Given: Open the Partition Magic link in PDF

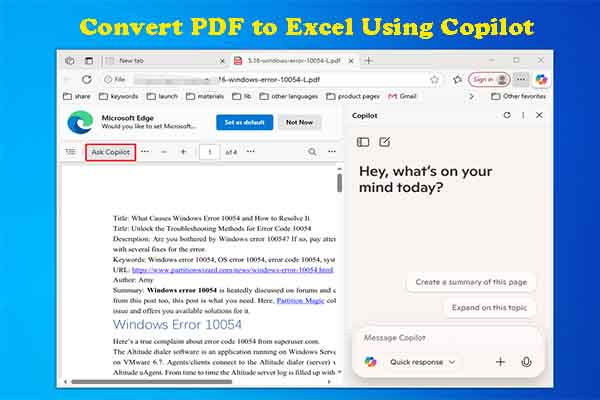Looking at the screenshot, I should point(300,301).
